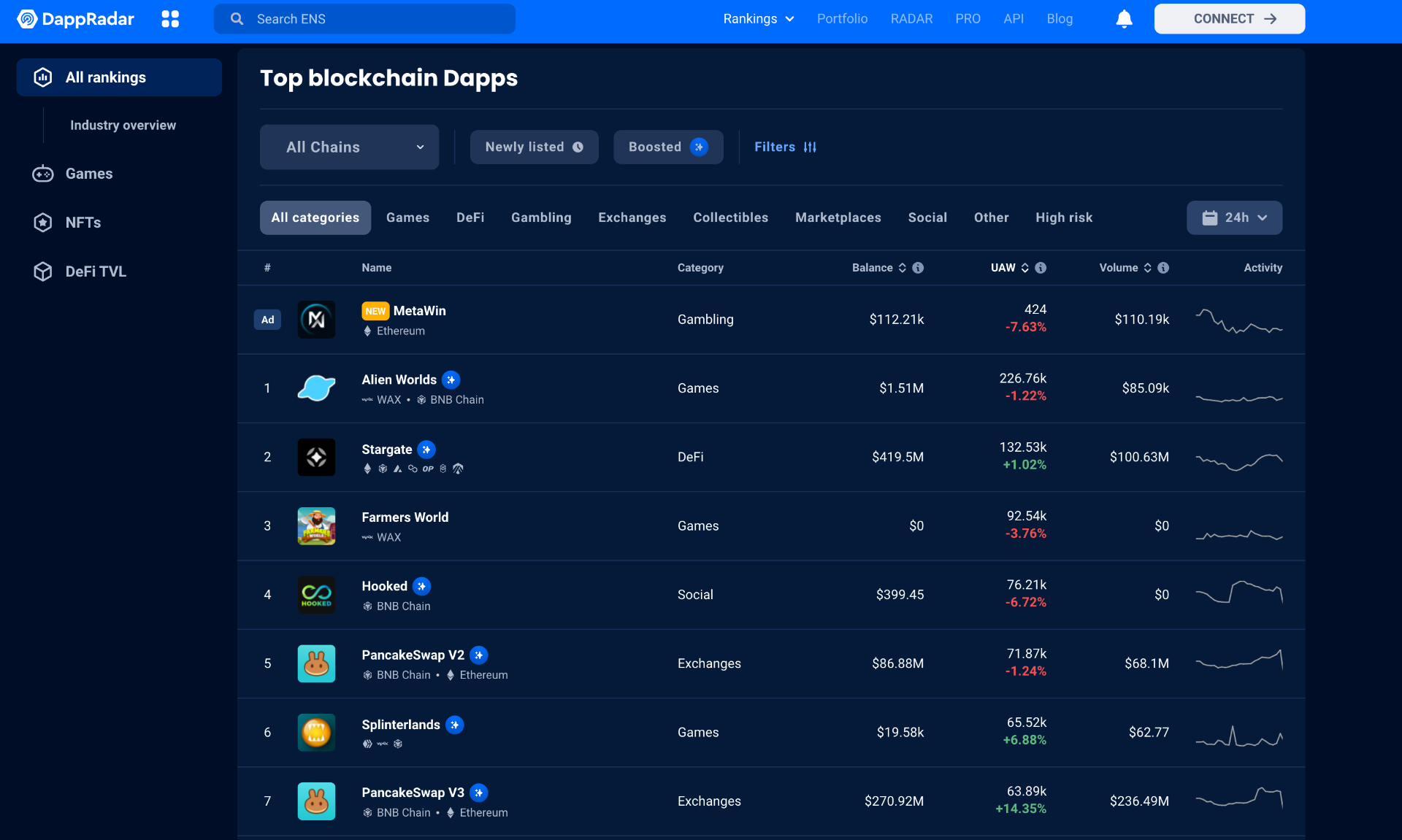Image resolution: width=1402 pixels, height=840 pixels.
Task: Sort by Volume column
Action: (1125, 268)
